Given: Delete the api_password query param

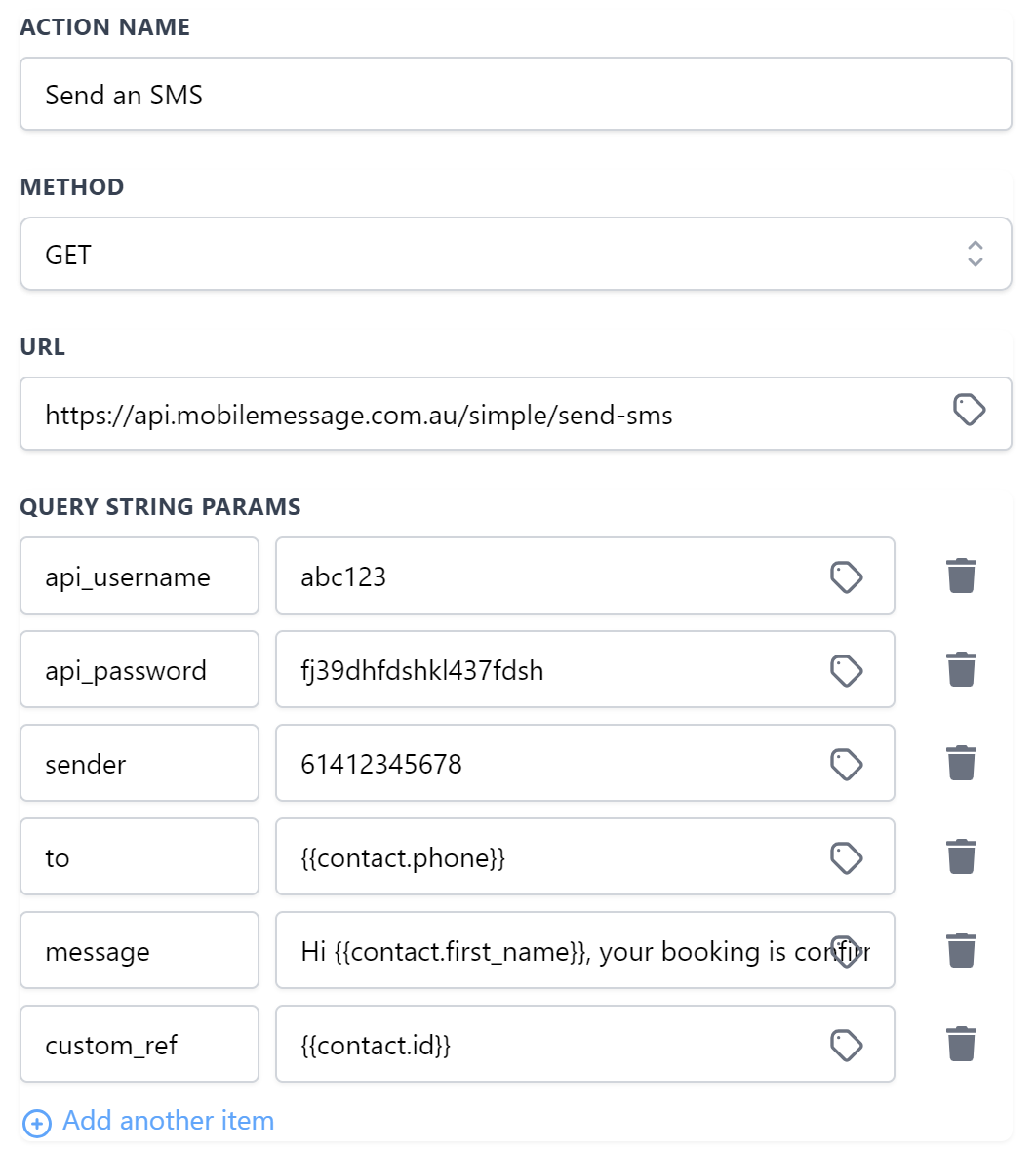Looking at the screenshot, I should [x=961, y=669].
